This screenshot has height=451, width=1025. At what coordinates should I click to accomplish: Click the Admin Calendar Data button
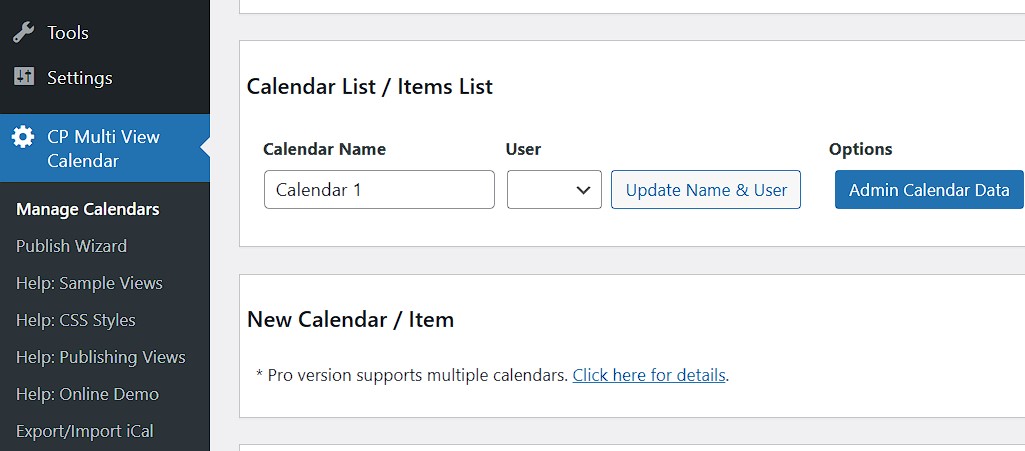click(x=929, y=190)
